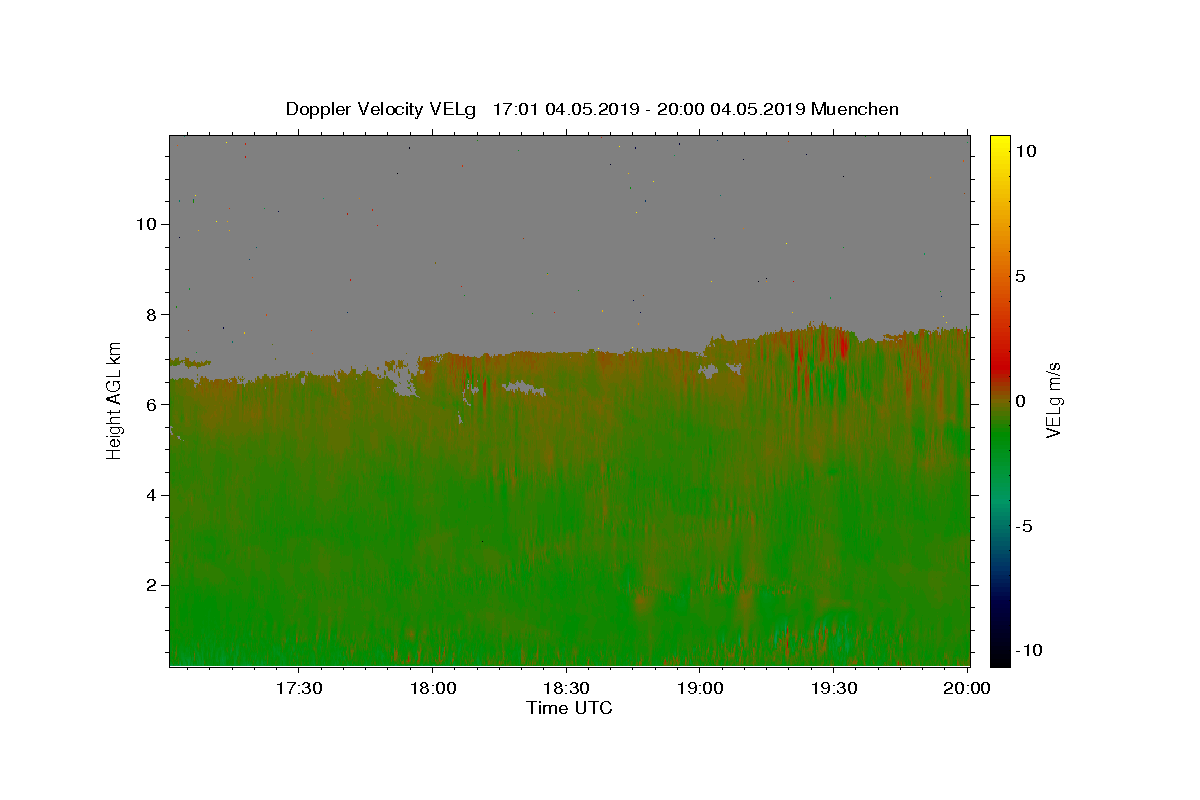The height and width of the screenshot is (800, 1200).
Task: Click the 19:30 time tick label
Action: click(x=834, y=688)
